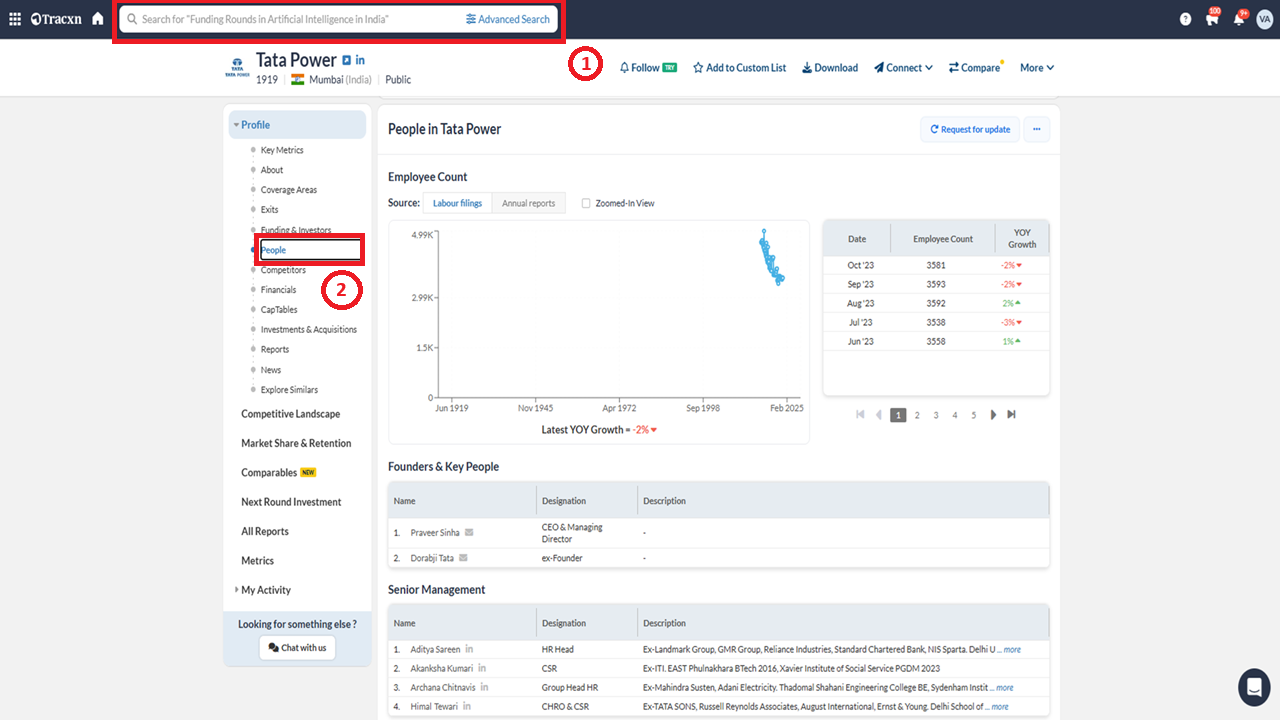Click the search magnifier icon
This screenshot has height=720, width=1280.
[132, 19]
